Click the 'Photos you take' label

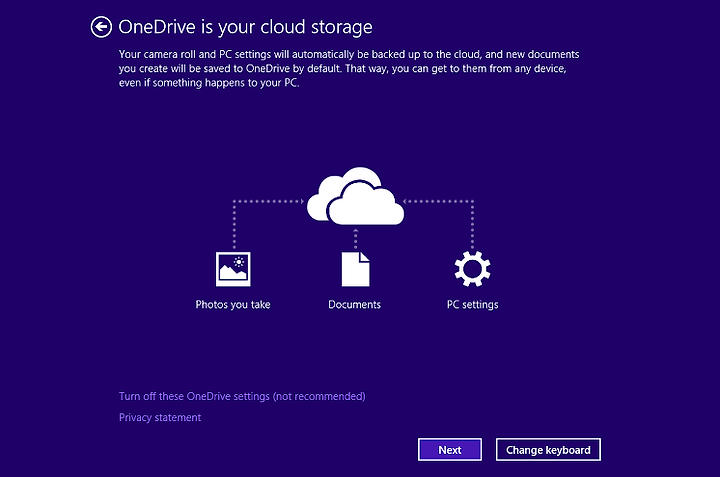[x=233, y=304]
